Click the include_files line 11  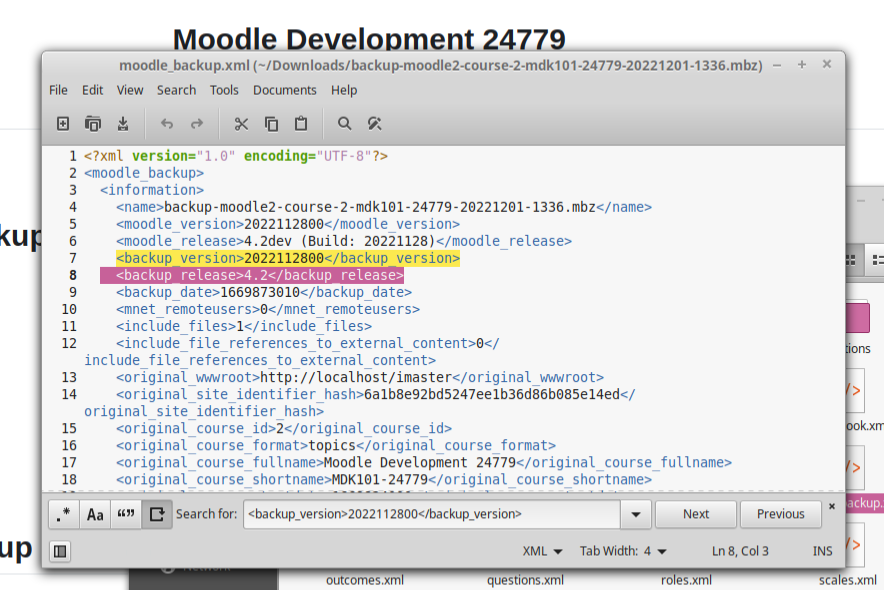click(x=244, y=326)
